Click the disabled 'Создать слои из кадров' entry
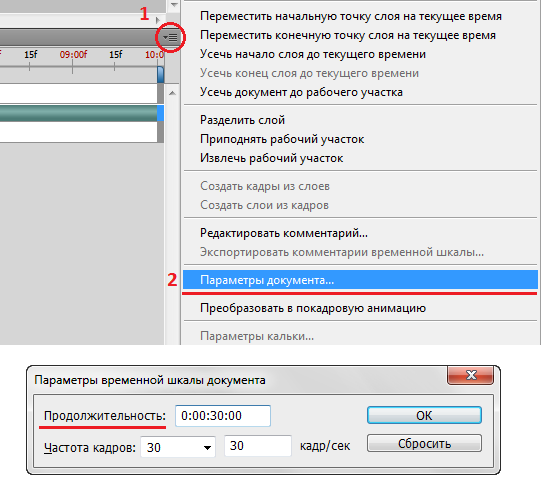Viewport: 541px width, 488px height. [264, 205]
